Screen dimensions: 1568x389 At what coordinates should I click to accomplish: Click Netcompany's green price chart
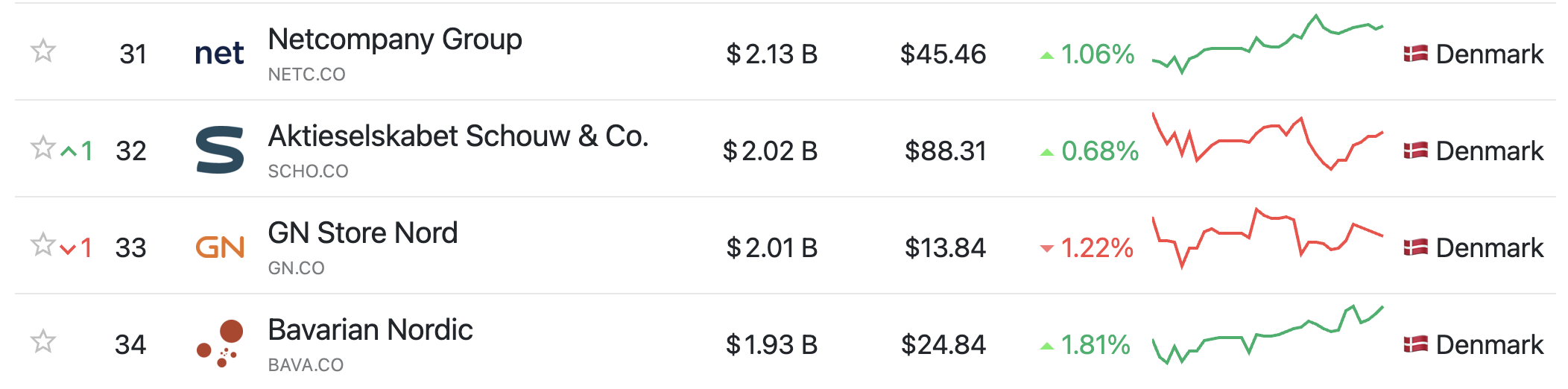tap(1268, 45)
